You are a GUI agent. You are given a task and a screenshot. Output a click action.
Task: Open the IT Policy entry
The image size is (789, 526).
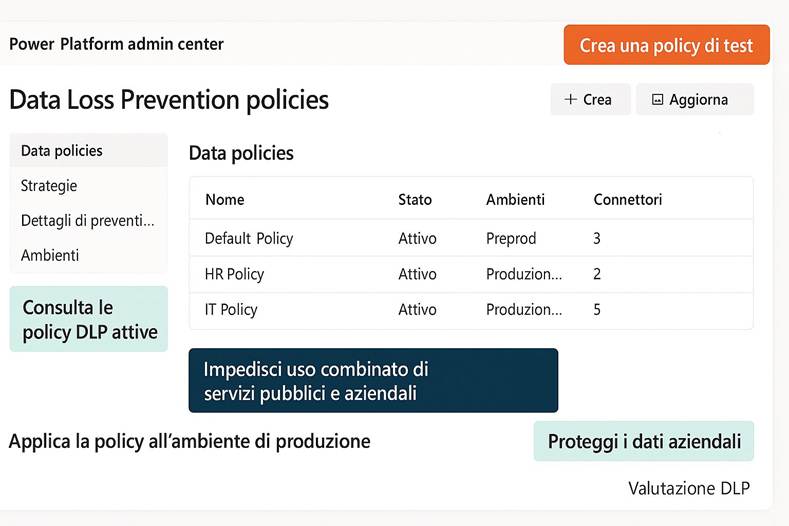coord(231,310)
